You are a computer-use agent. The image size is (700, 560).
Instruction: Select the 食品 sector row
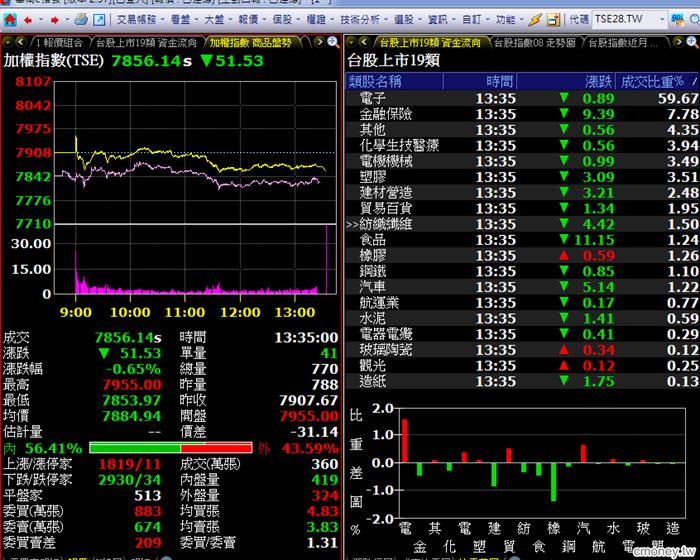coord(522,240)
